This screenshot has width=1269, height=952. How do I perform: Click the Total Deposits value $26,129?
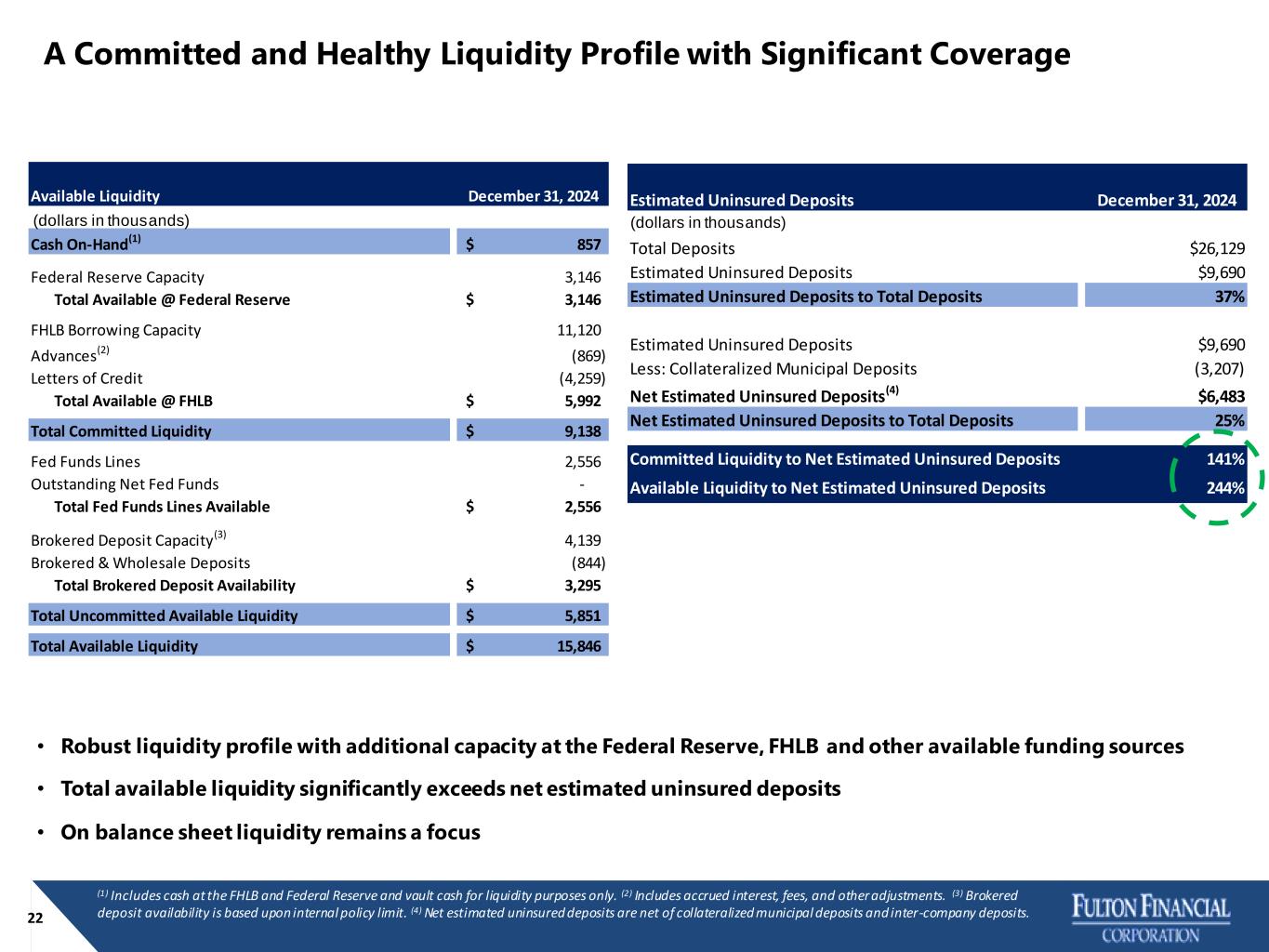(x=1217, y=248)
